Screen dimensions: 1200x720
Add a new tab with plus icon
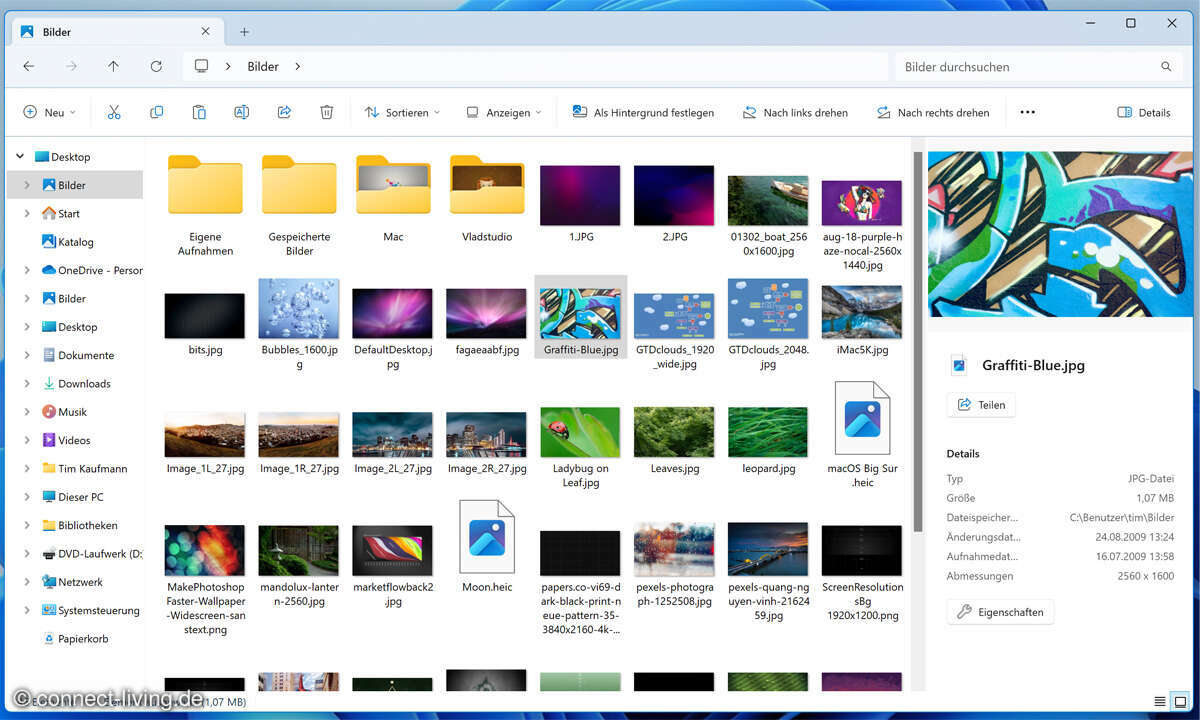[244, 32]
